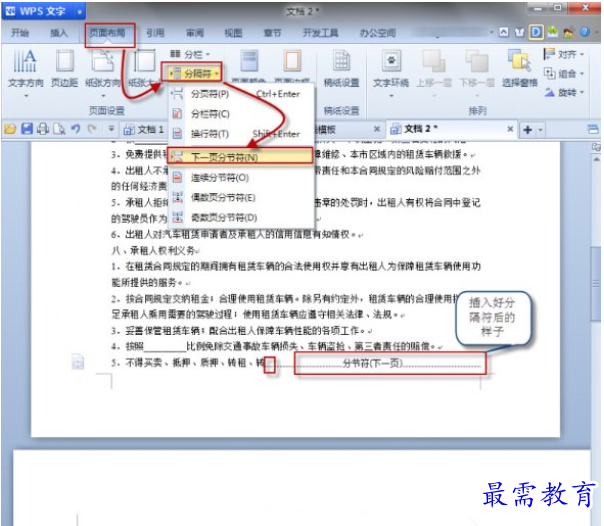Click the vertical scrollbar thumb
The height and width of the screenshot is (526, 604).
coord(596,284)
